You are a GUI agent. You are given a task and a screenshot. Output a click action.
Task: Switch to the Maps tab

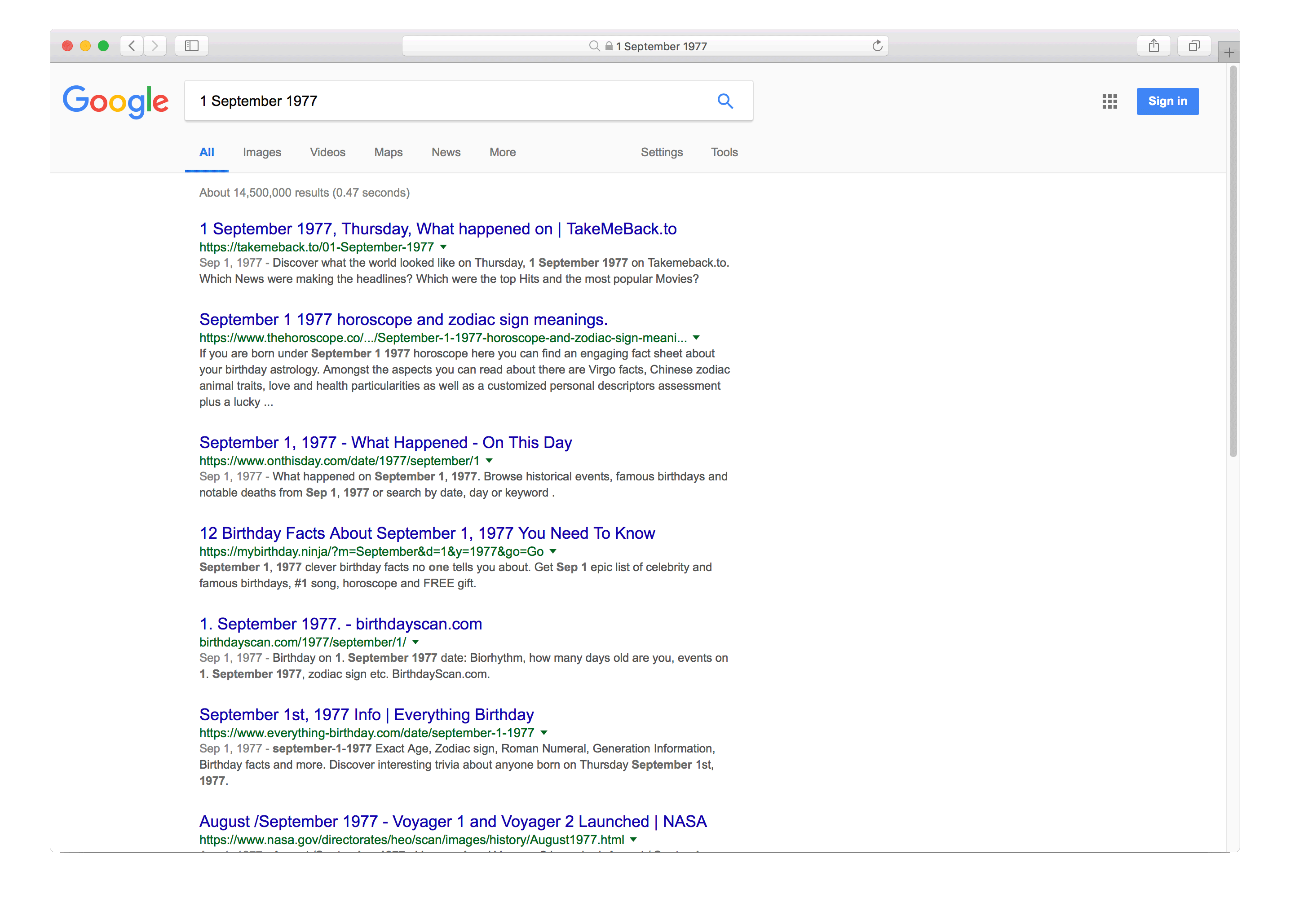[x=388, y=152]
